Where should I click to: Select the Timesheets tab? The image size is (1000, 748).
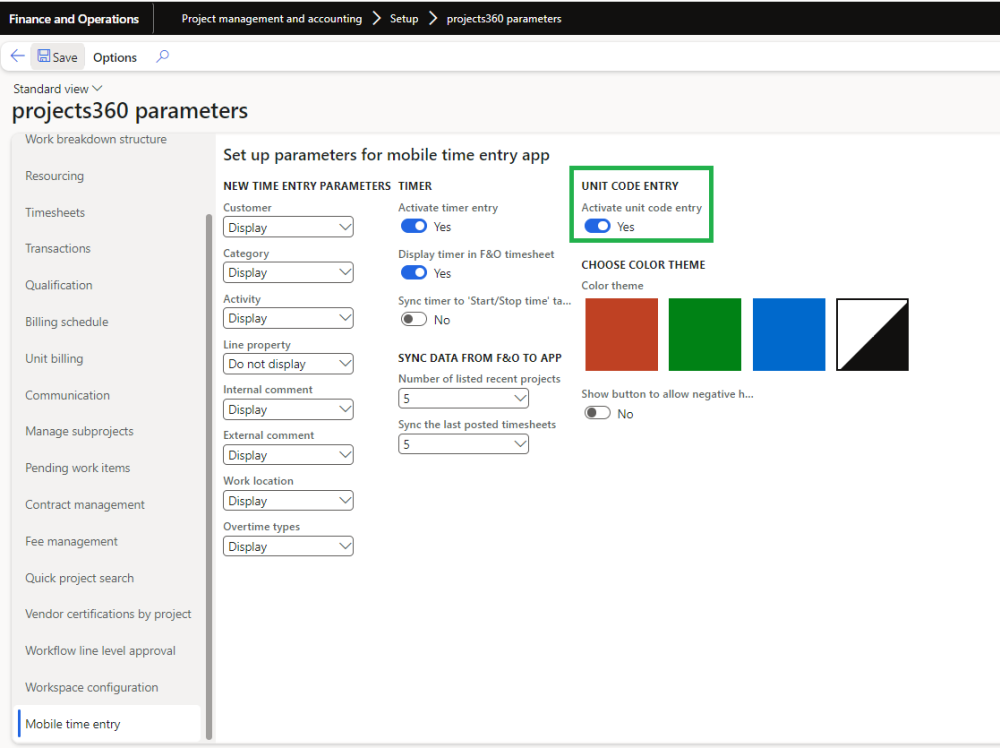tap(55, 212)
